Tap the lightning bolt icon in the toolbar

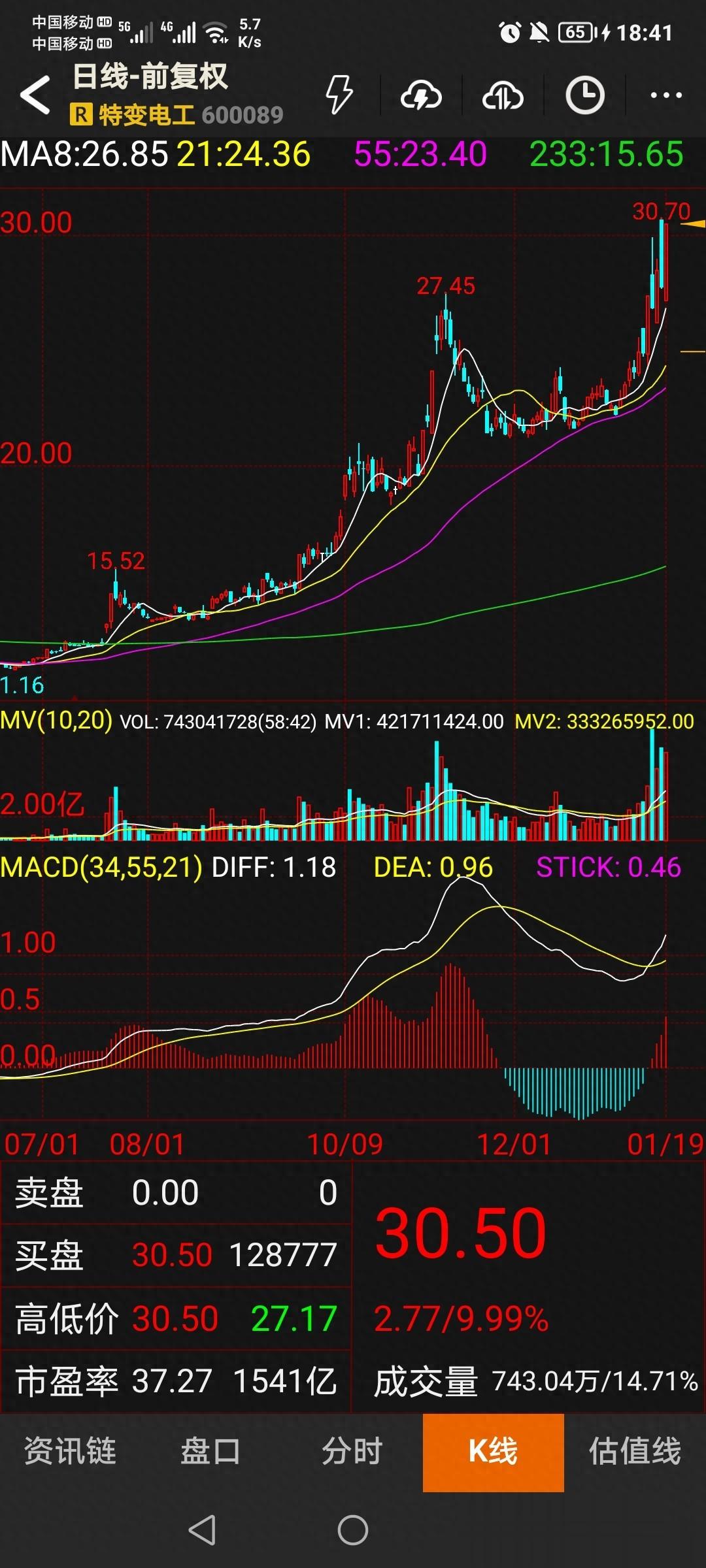339,95
